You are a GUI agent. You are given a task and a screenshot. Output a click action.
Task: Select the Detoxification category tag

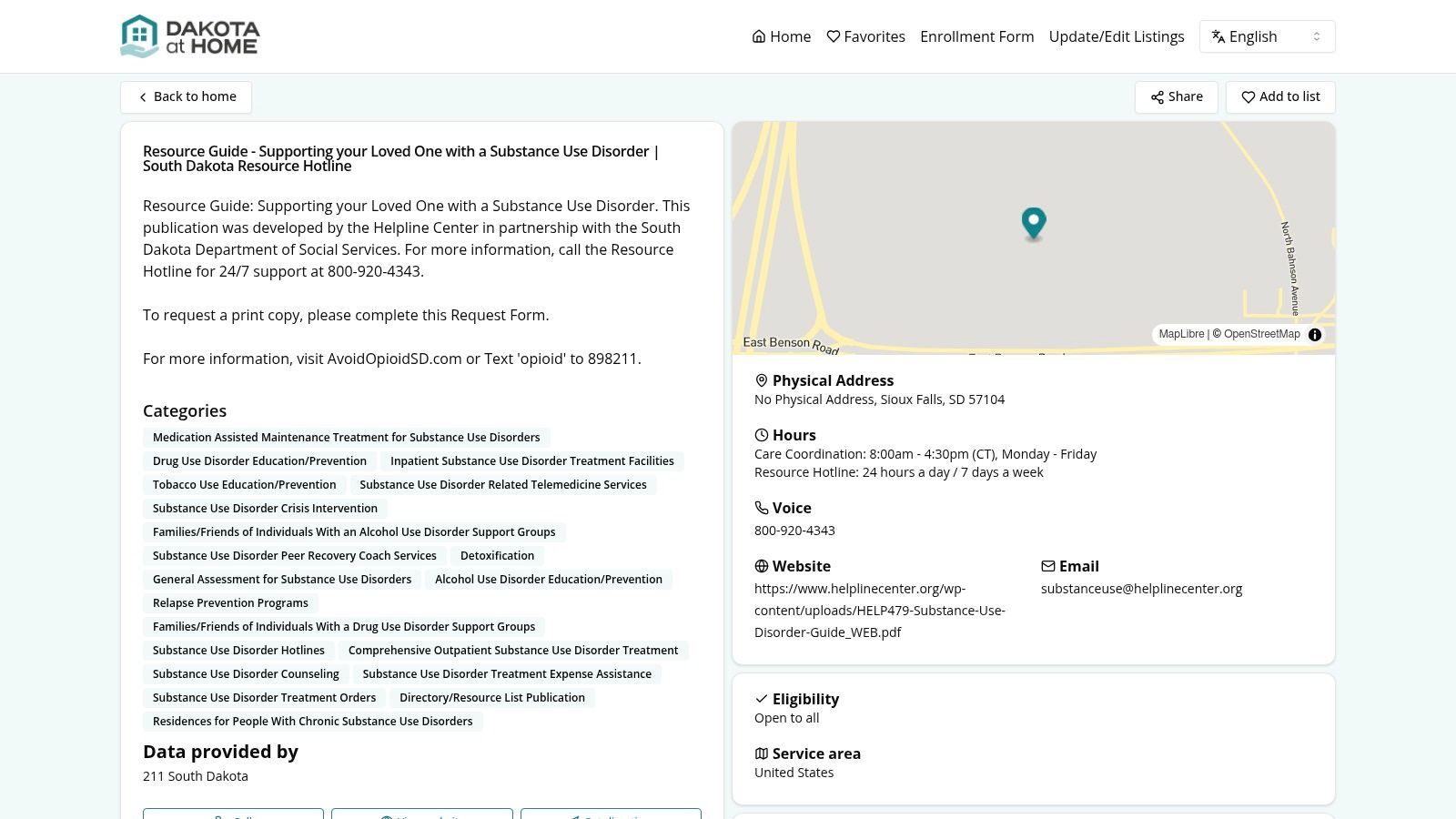497,556
